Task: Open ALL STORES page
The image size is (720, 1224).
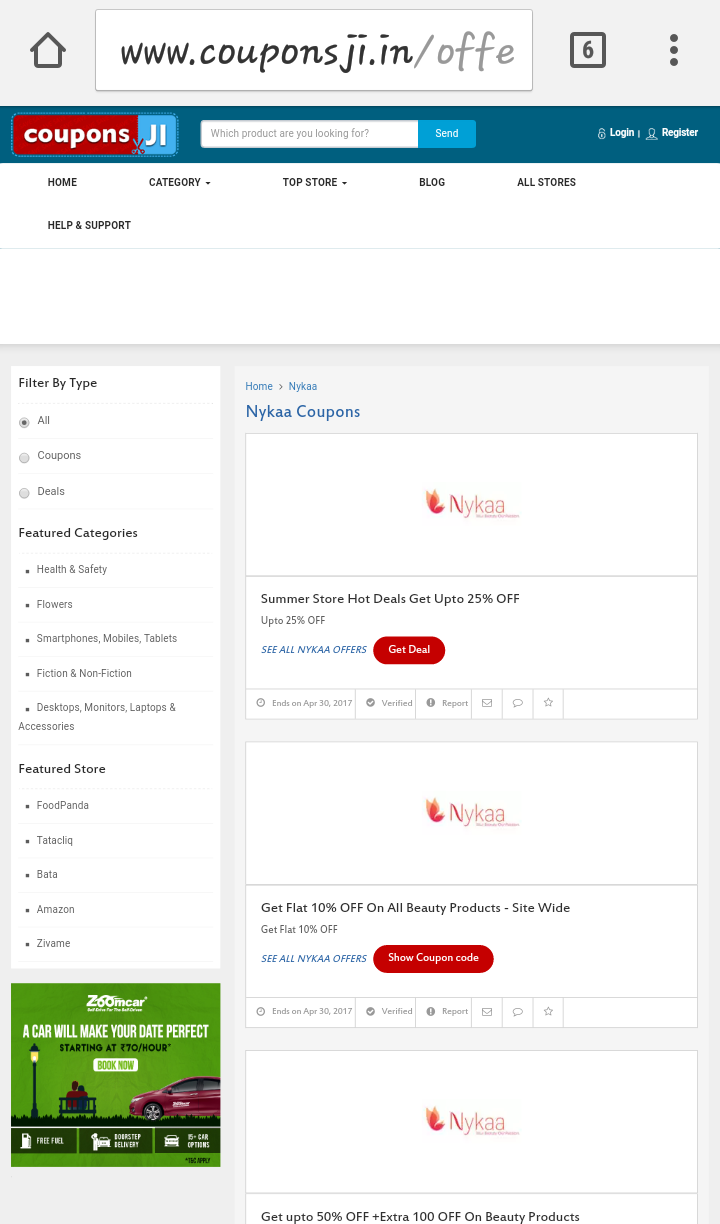Action: [546, 183]
